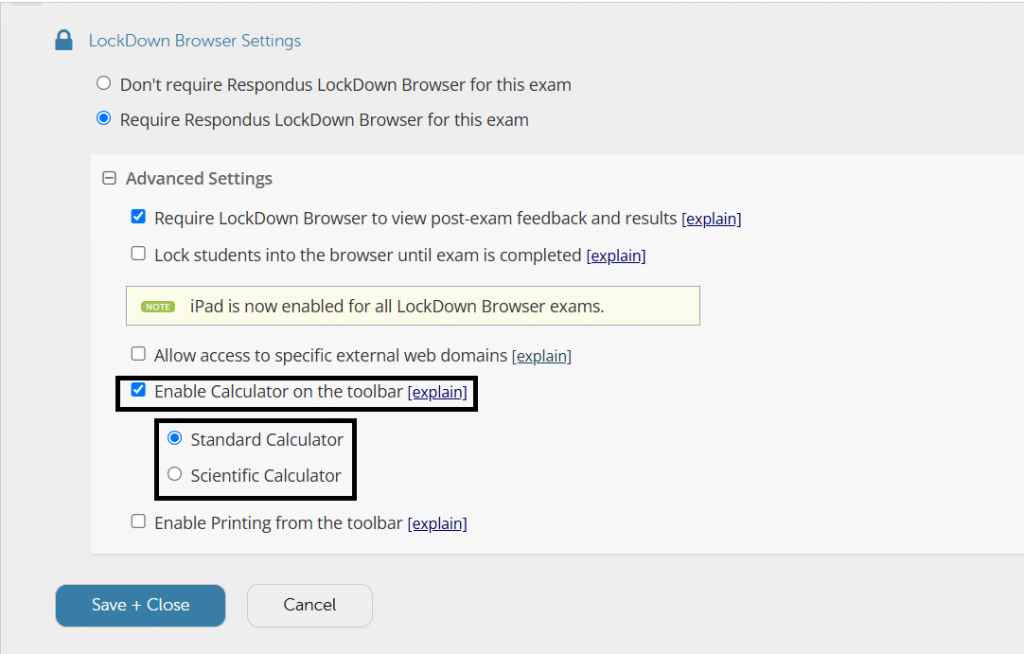
Task: Uncheck "Require LockDown Browser to view post-exam feedback"
Action: point(138,217)
